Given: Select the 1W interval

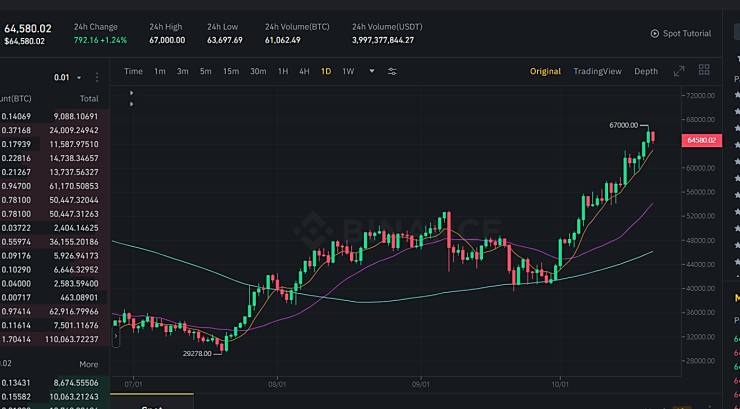Looking at the screenshot, I should 348,71.
